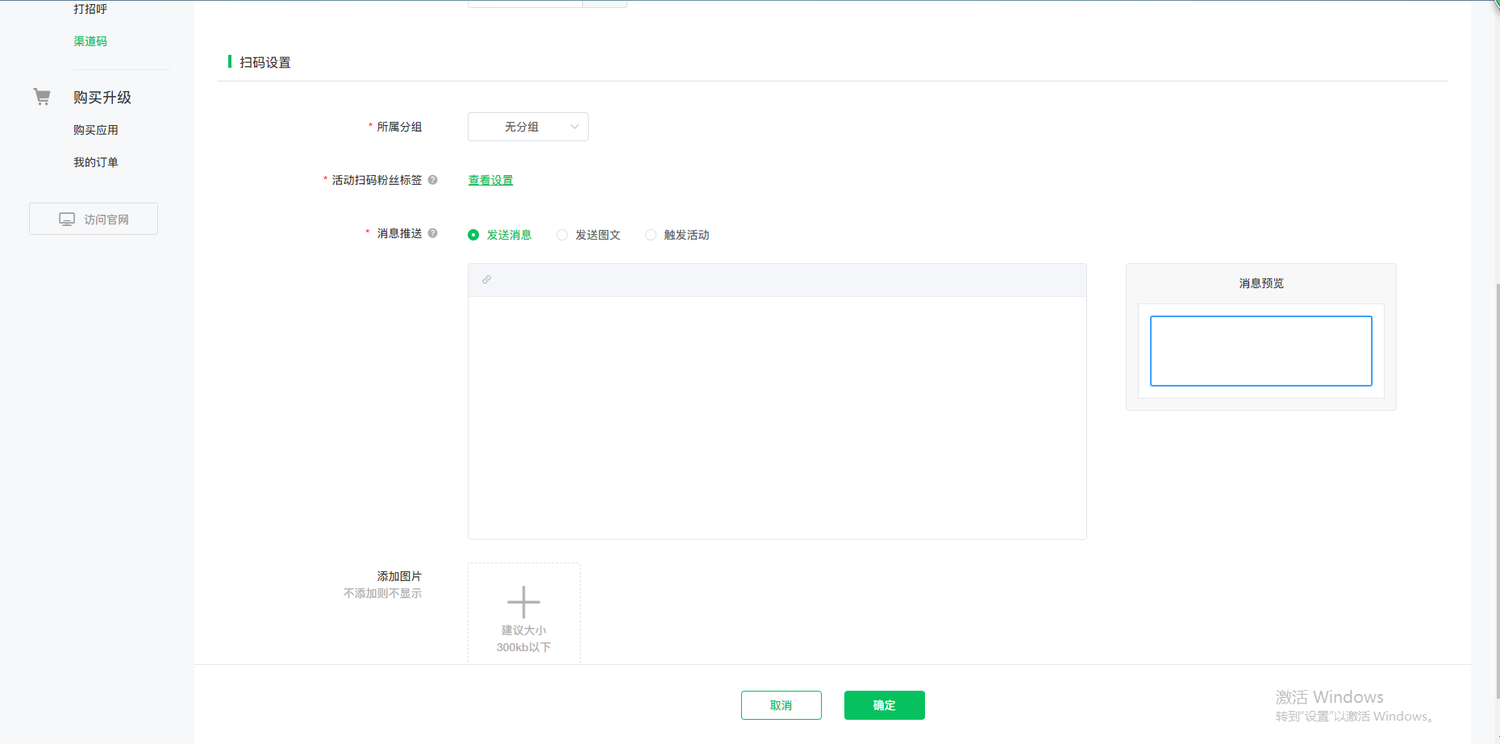Click inside the message text editor area

[x=777, y=417]
